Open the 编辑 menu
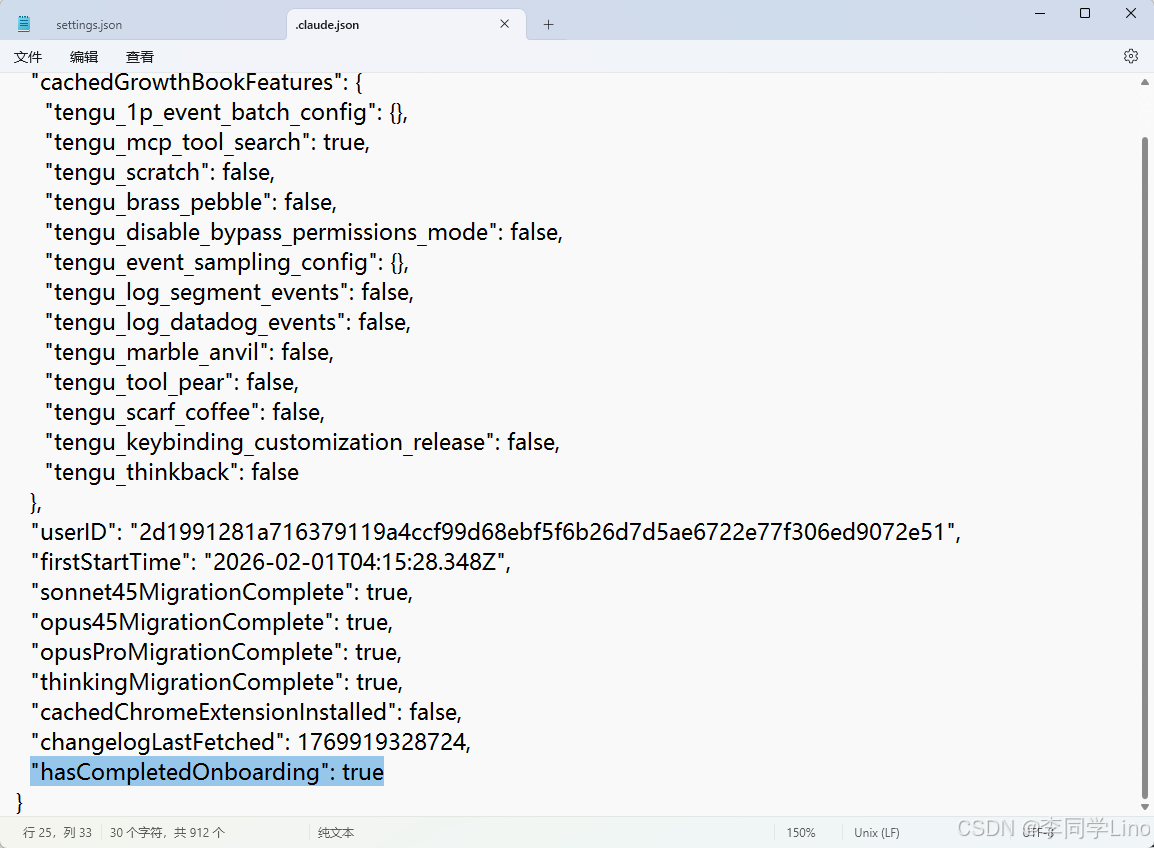Viewport: 1154px width, 848px height. (84, 57)
